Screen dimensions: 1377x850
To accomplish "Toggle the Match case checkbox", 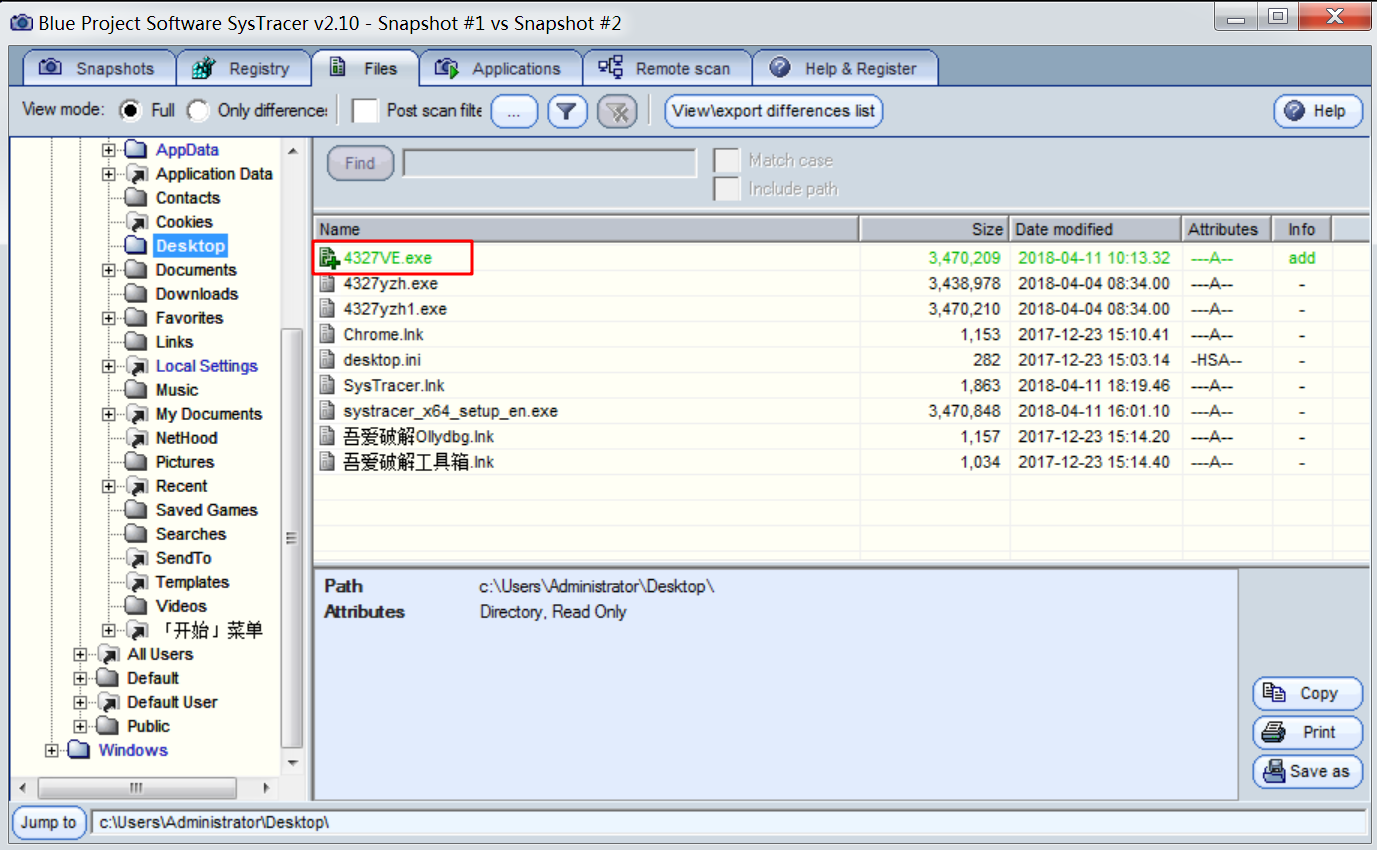I will tap(727, 160).
